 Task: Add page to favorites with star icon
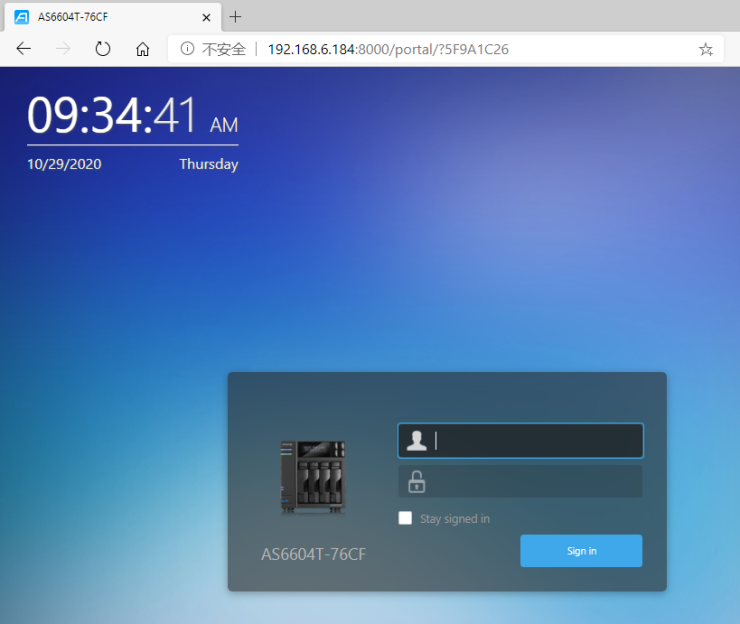[x=706, y=49]
